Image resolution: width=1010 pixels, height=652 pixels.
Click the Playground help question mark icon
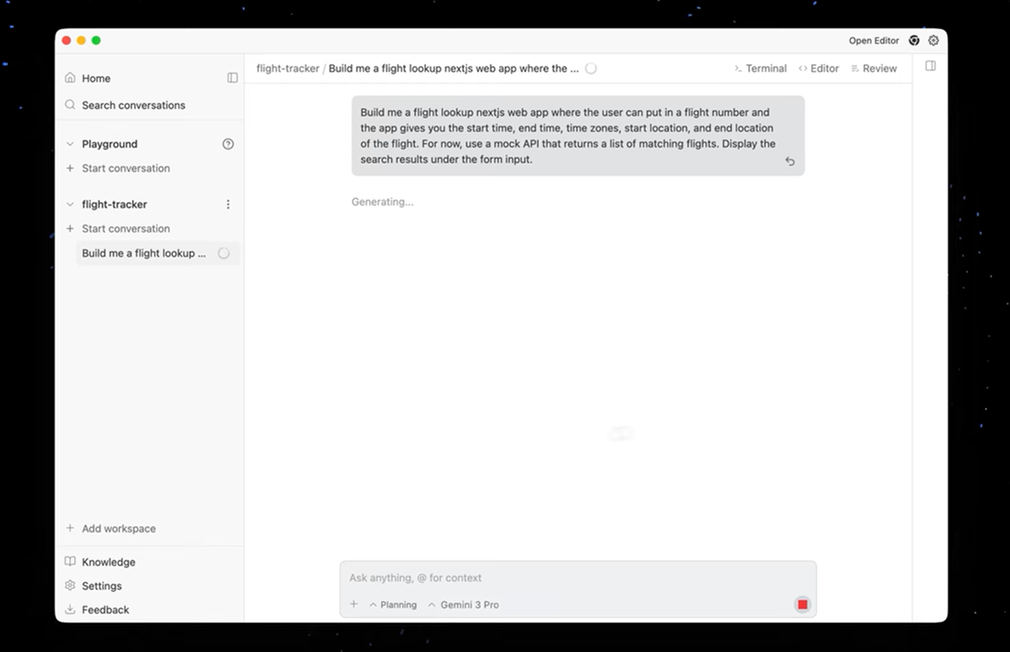pyautogui.click(x=228, y=144)
